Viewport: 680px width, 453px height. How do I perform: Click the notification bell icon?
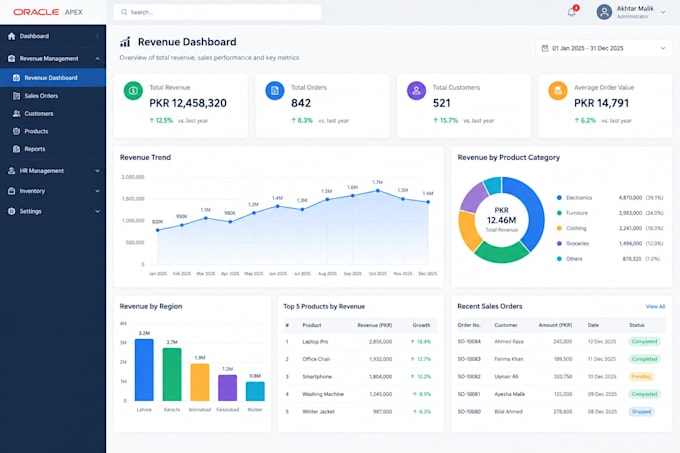click(x=572, y=12)
